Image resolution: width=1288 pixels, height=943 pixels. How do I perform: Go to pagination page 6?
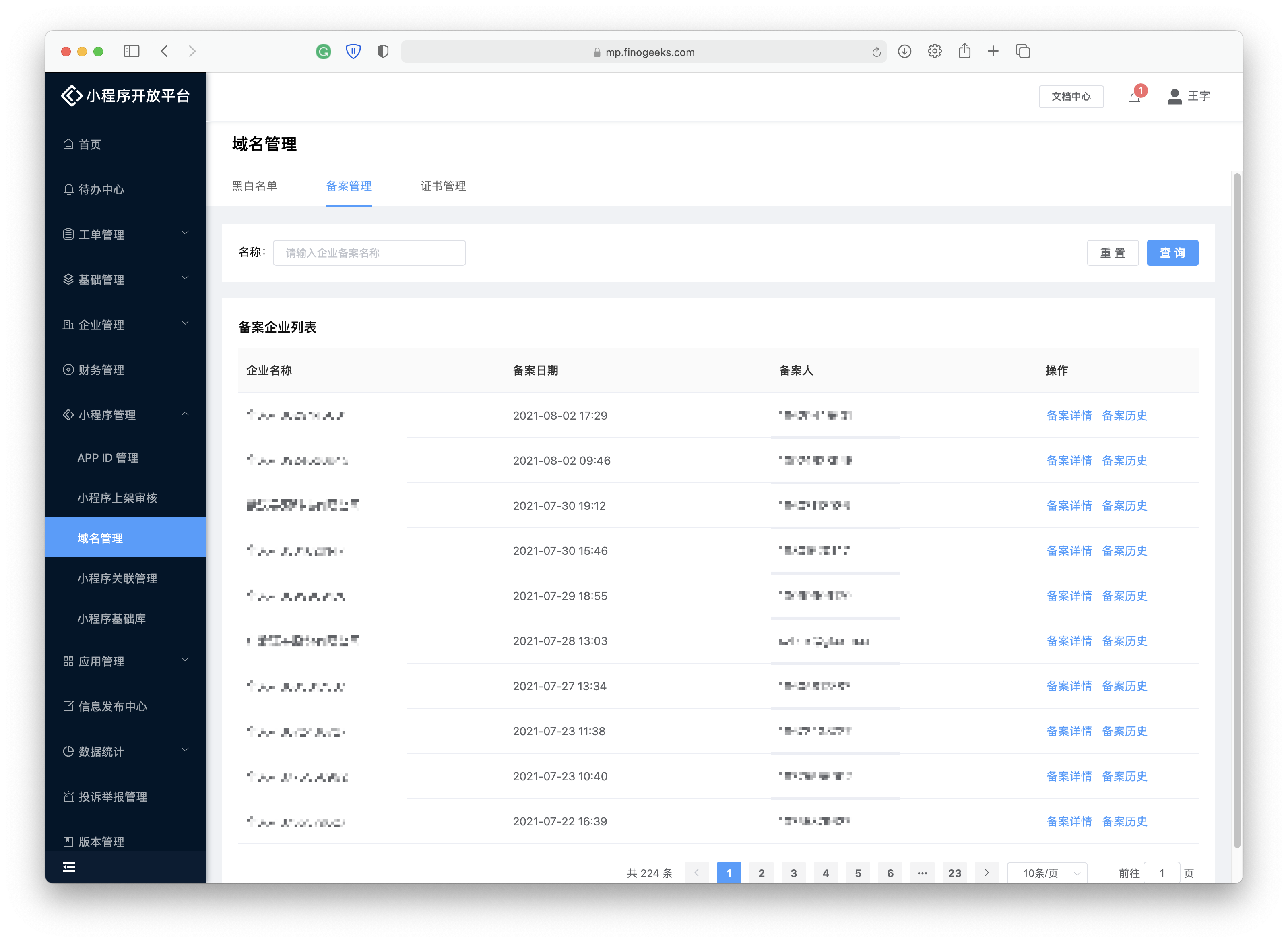[890, 873]
